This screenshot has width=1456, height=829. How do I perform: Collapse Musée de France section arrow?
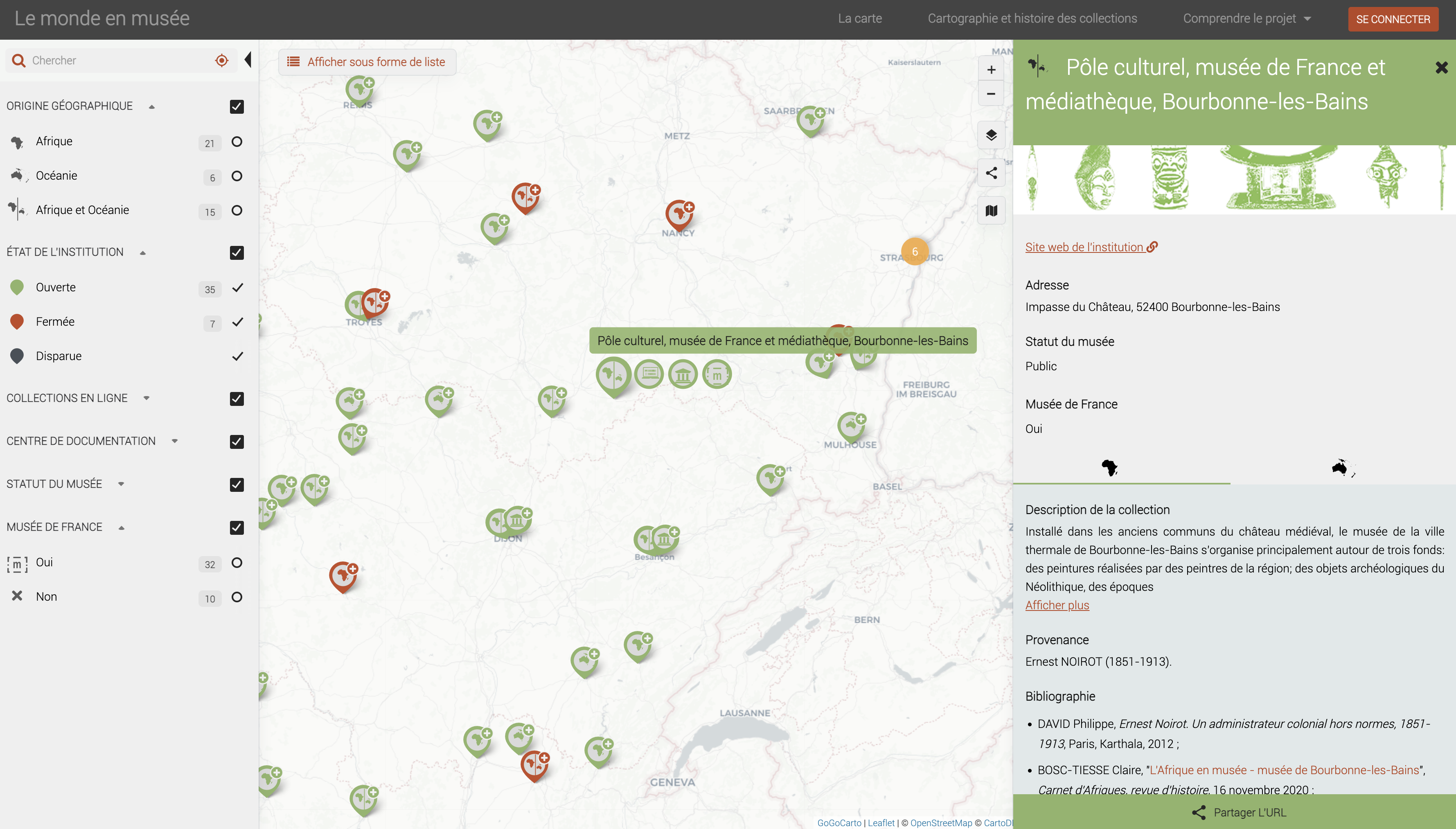(121, 528)
